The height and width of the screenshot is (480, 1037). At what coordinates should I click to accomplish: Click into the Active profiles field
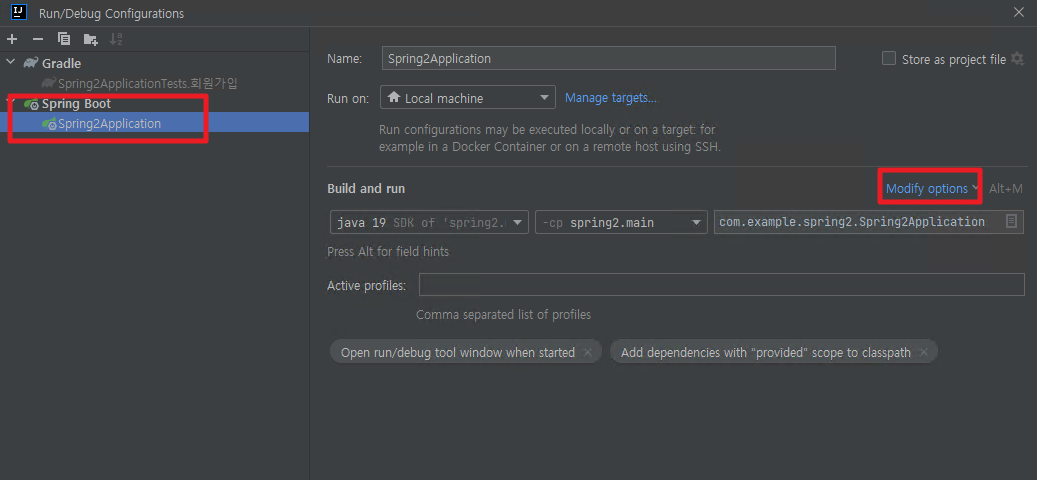pos(722,284)
